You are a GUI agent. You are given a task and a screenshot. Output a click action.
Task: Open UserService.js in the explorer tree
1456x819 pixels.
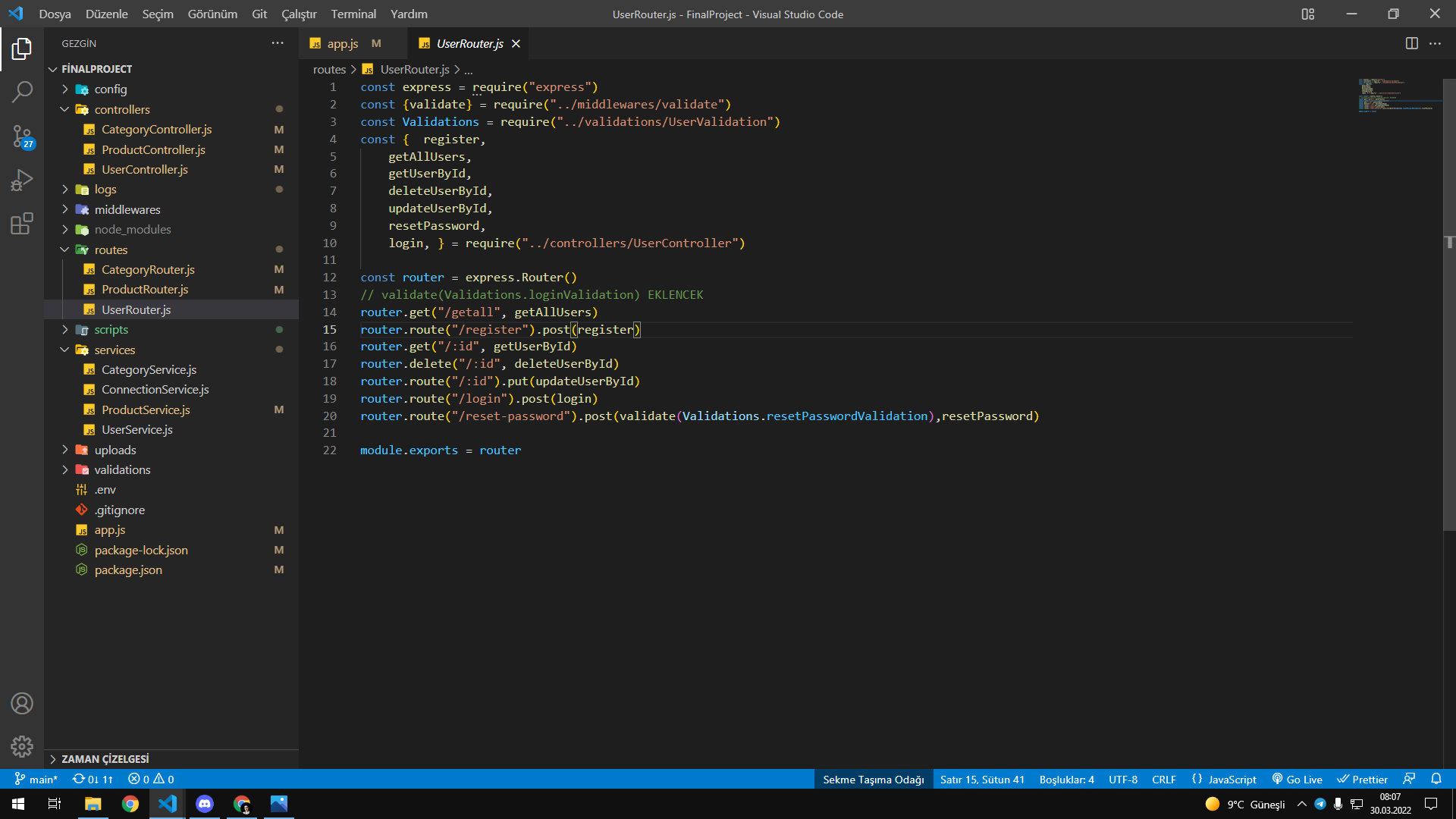pos(137,430)
